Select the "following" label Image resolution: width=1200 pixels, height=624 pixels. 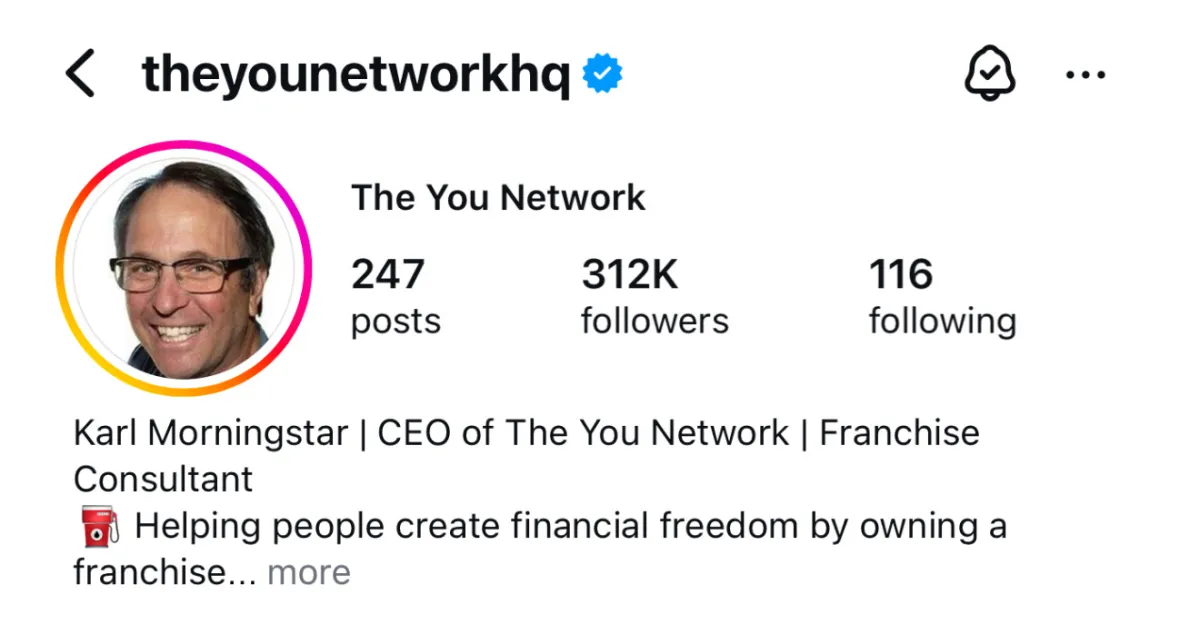click(942, 322)
